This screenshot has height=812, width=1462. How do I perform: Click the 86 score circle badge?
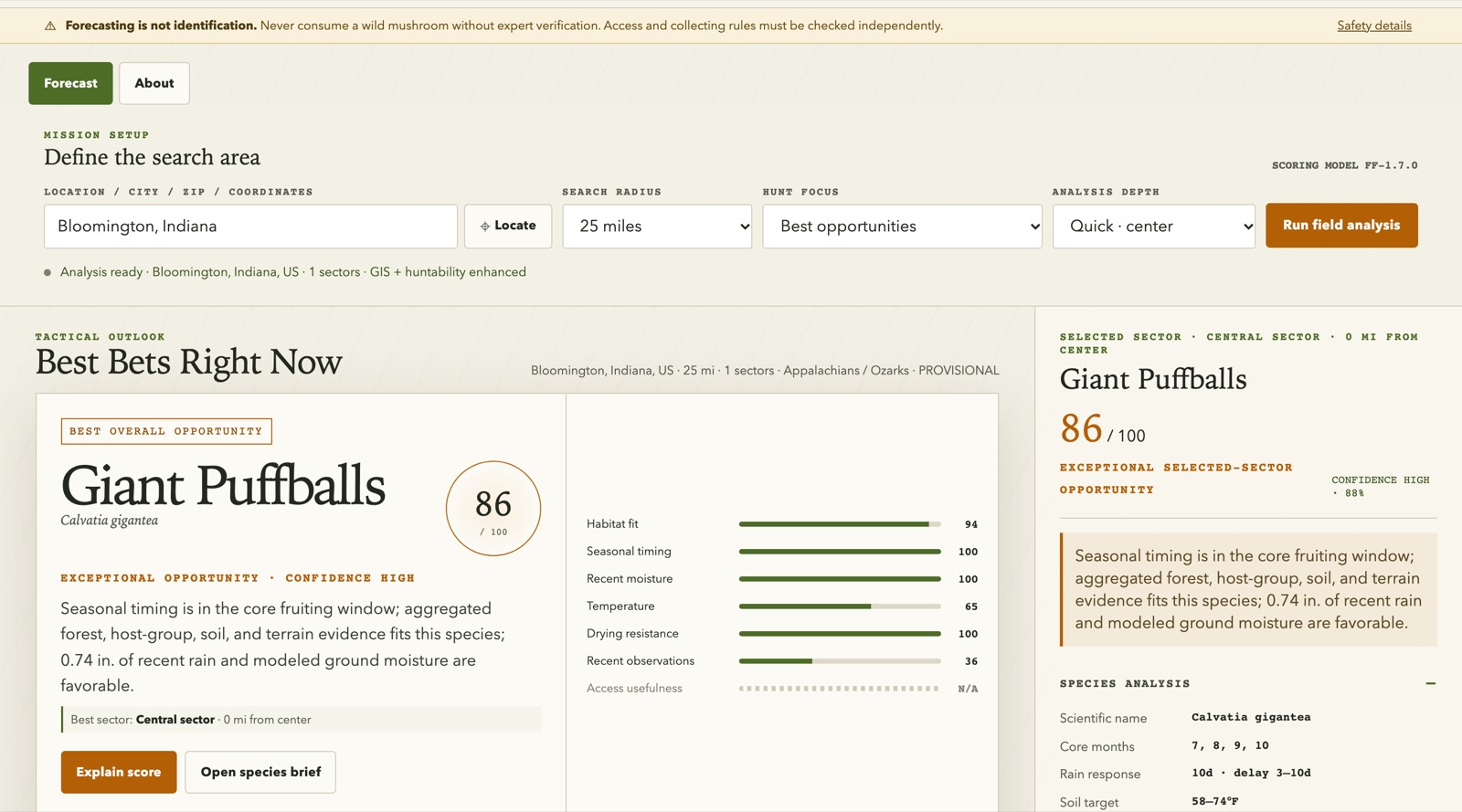(x=493, y=508)
